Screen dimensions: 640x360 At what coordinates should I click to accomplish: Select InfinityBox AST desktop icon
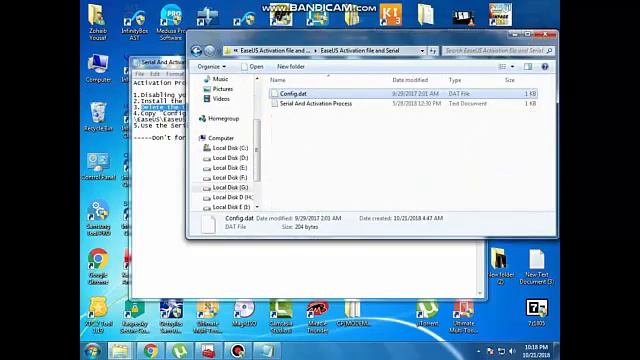tap(134, 25)
